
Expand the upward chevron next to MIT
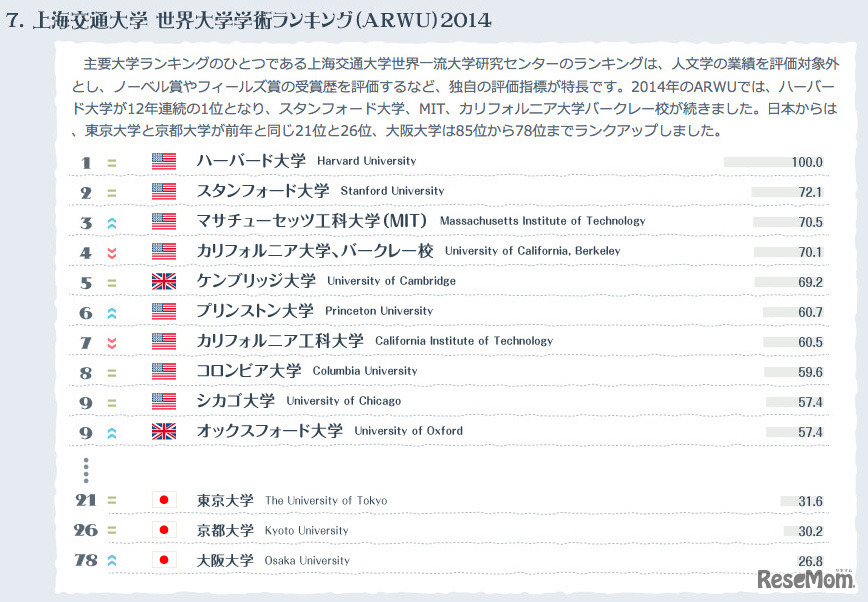click(x=111, y=221)
